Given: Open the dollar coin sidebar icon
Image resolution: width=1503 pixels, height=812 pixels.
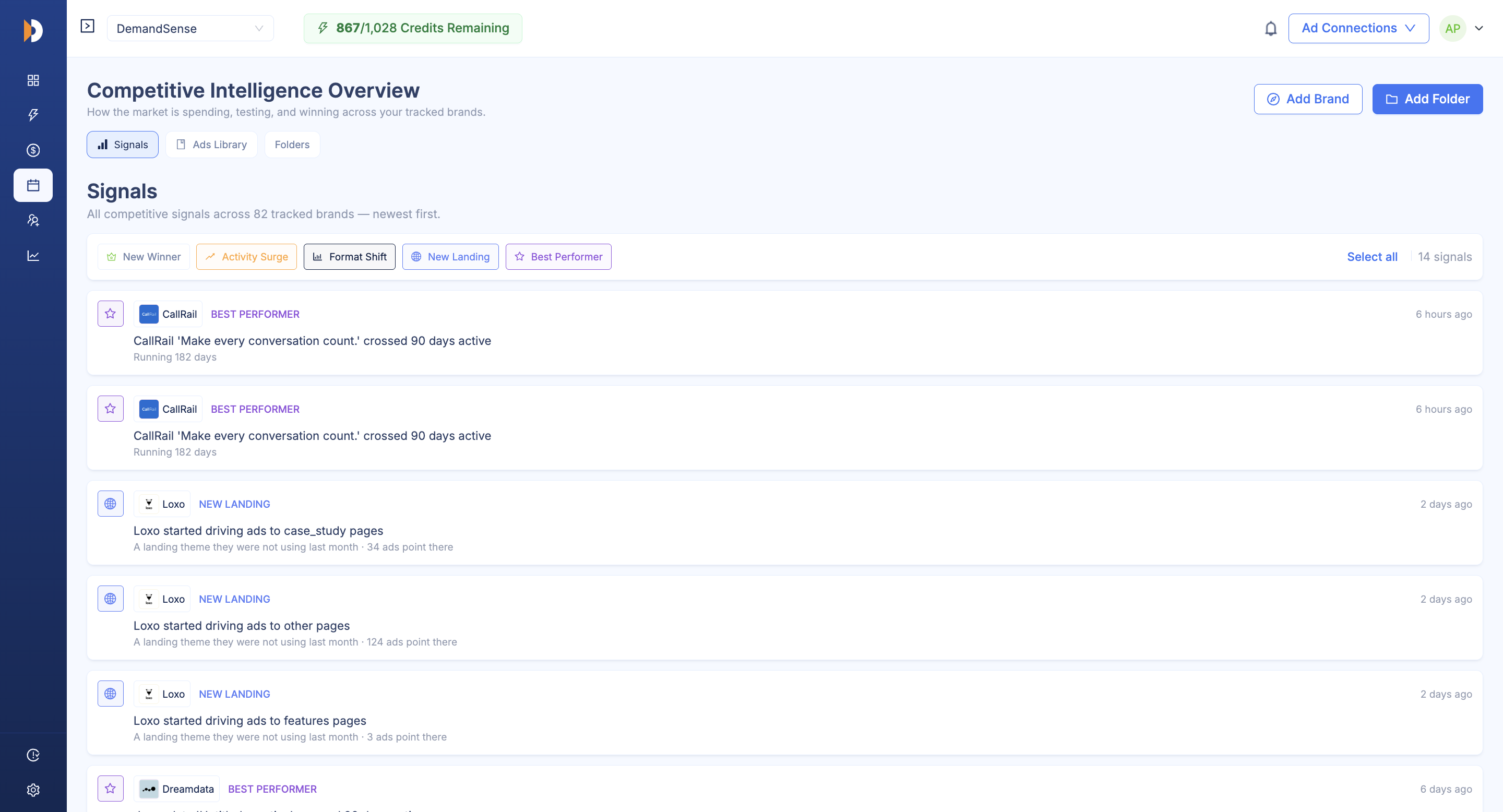Looking at the screenshot, I should (x=33, y=150).
